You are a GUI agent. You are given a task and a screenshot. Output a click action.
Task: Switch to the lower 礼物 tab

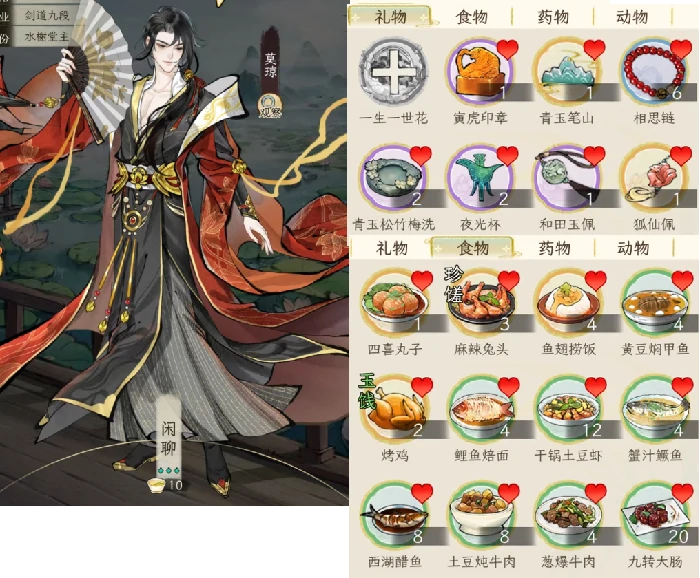coord(392,248)
